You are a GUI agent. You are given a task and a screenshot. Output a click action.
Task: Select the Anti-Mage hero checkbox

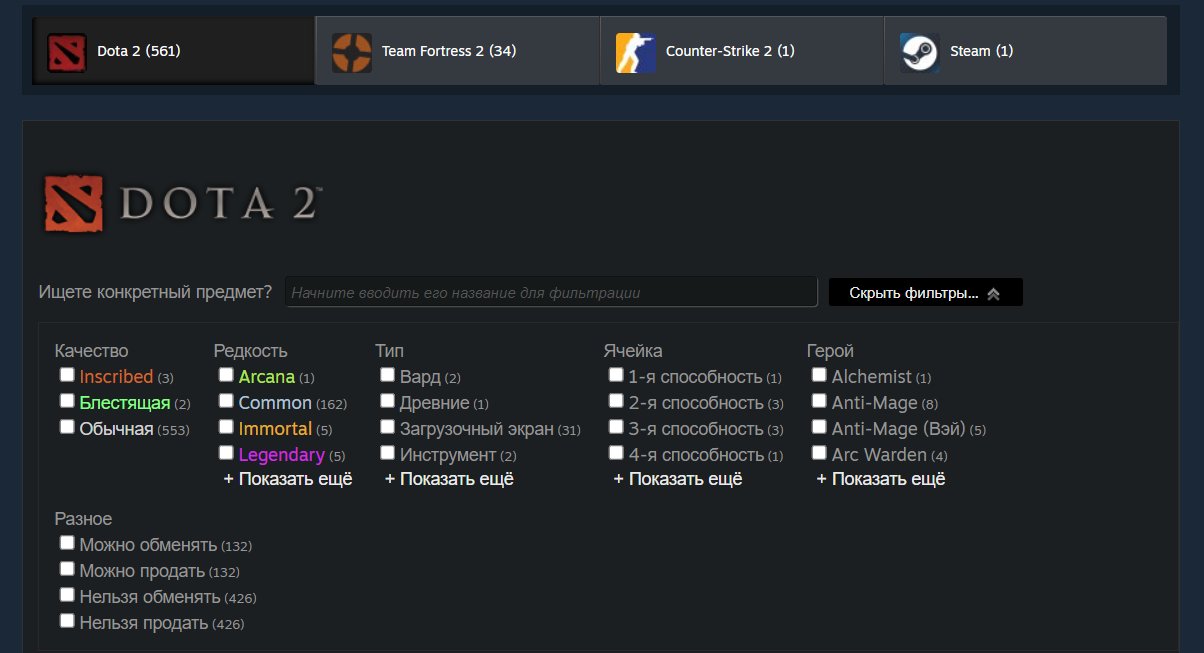[819, 401]
